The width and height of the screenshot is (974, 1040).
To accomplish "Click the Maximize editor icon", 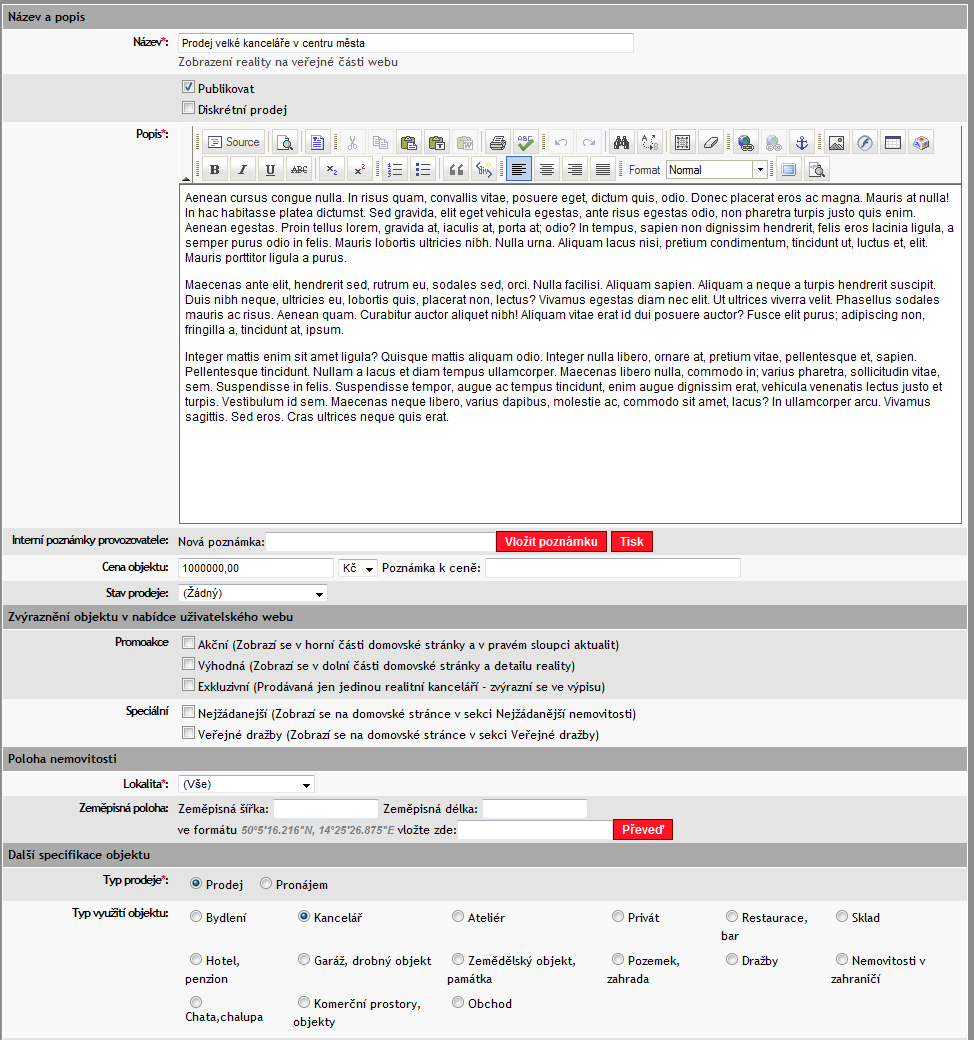I will point(788,170).
